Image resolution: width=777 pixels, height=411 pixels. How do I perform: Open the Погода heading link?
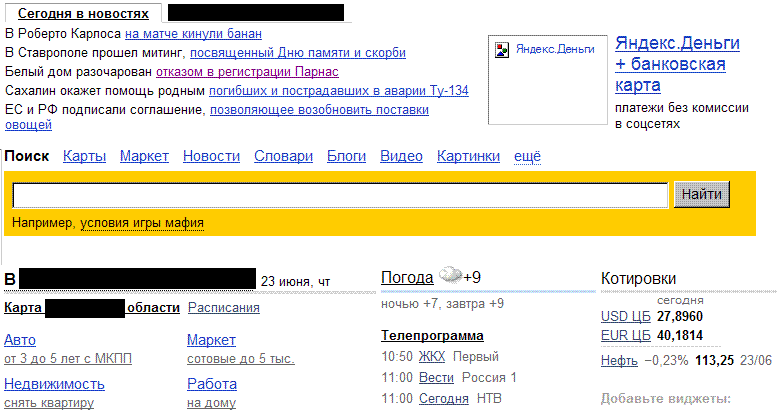[x=407, y=278]
